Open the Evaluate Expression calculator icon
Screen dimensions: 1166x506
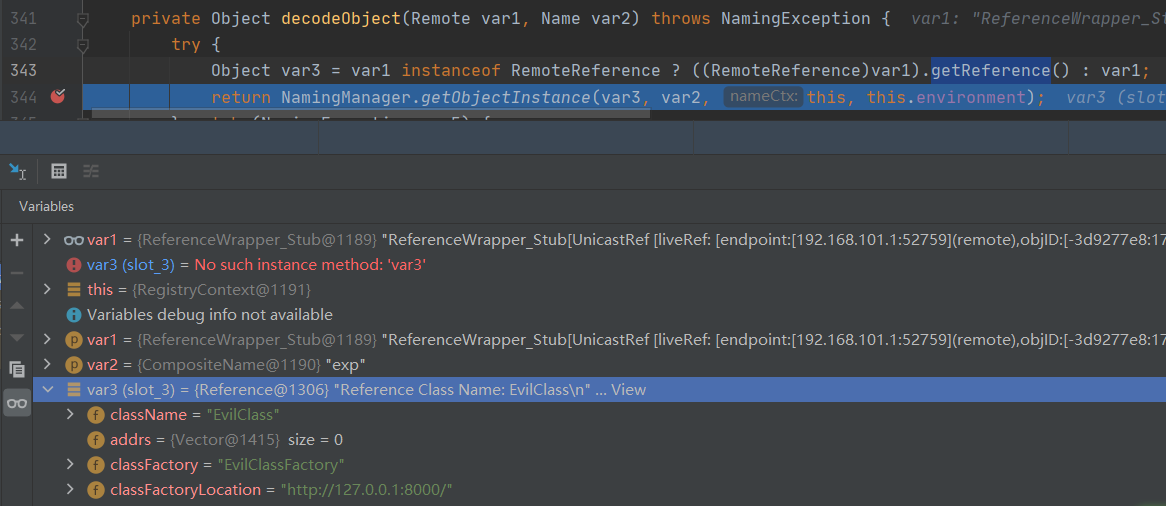pyautogui.click(x=59, y=171)
